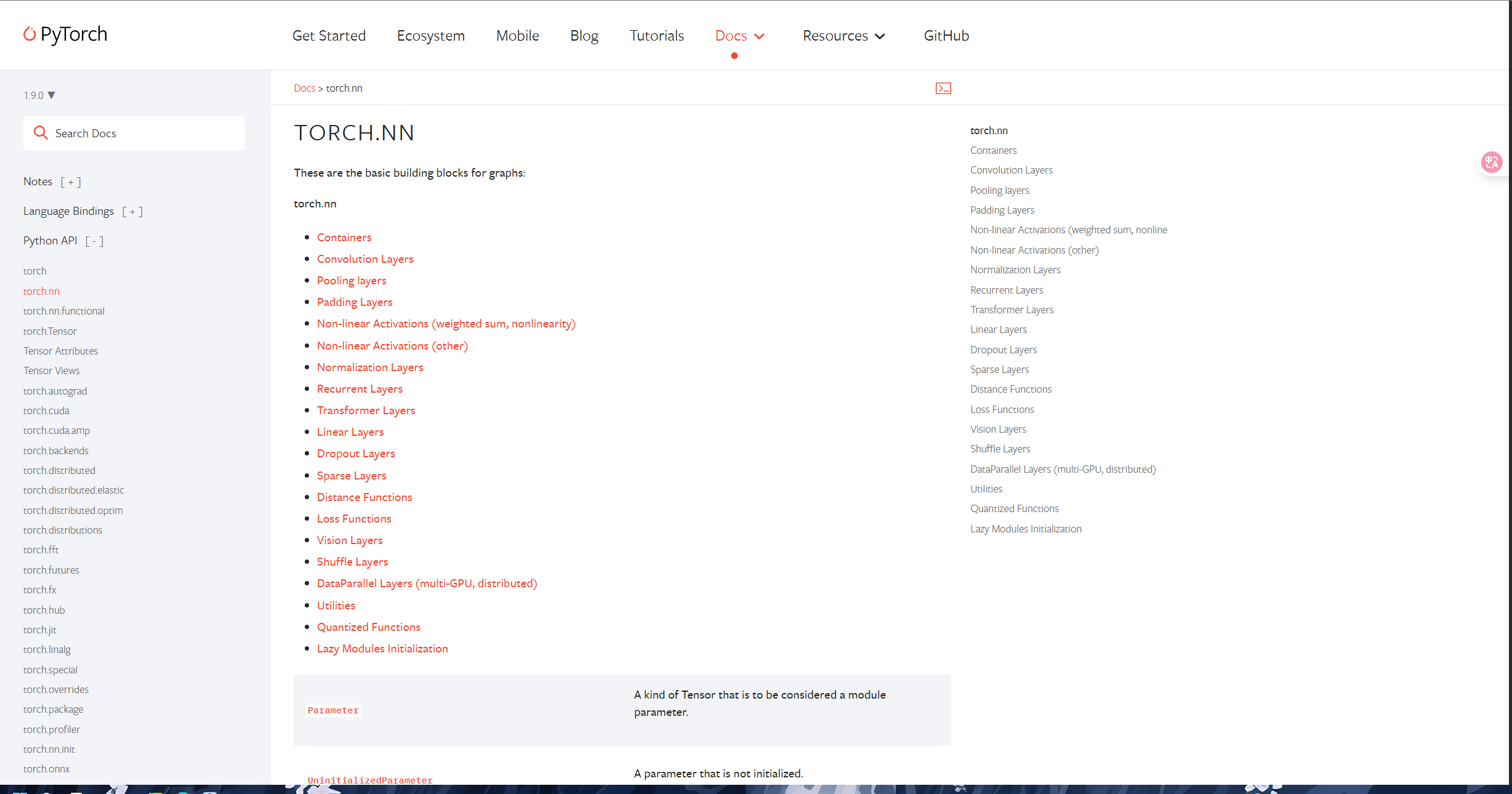Open Lazy Modules Initialization bullet link
The image size is (1512, 794).
[x=382, y=649]
